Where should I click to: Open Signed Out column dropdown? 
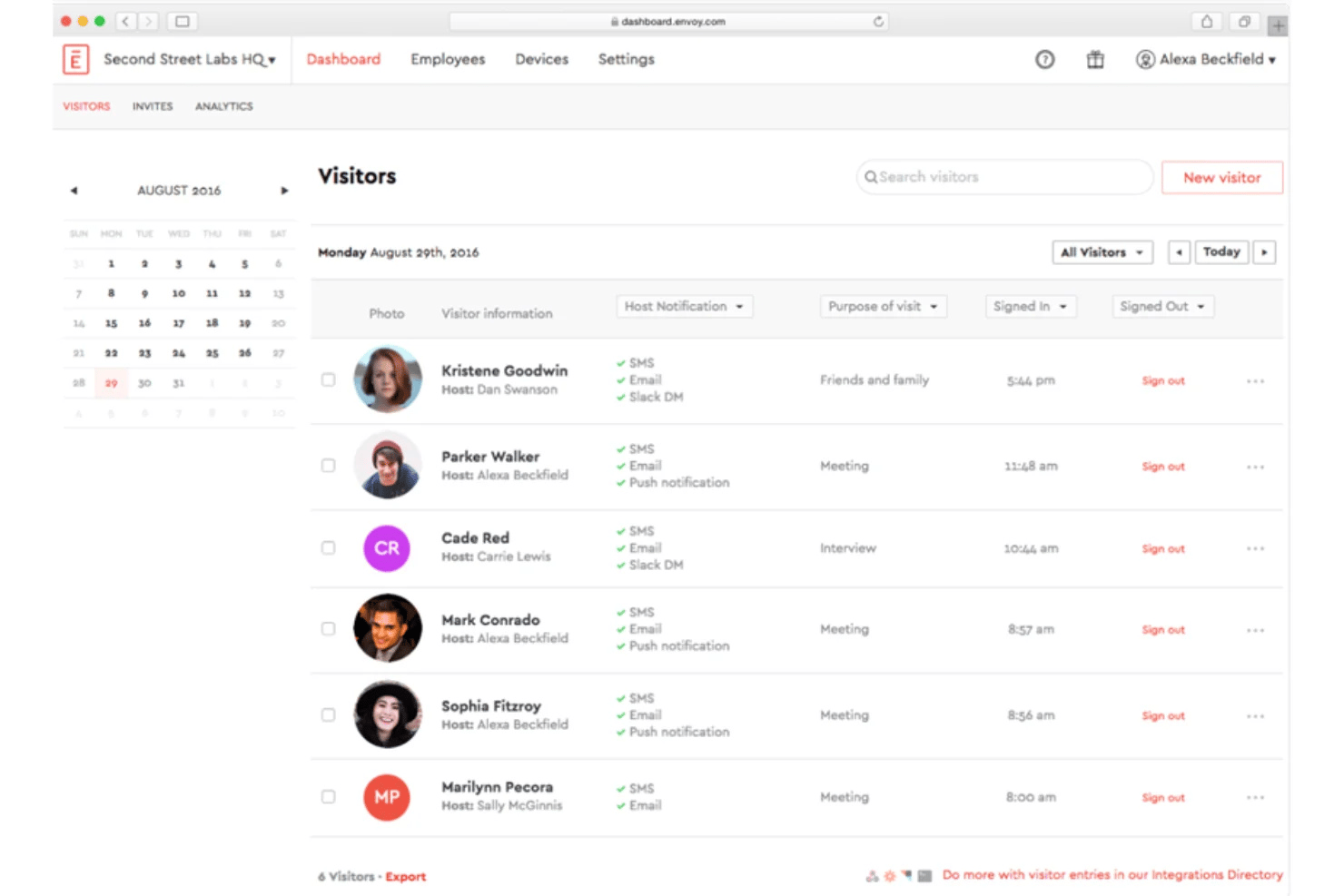tap(1162, 307)
